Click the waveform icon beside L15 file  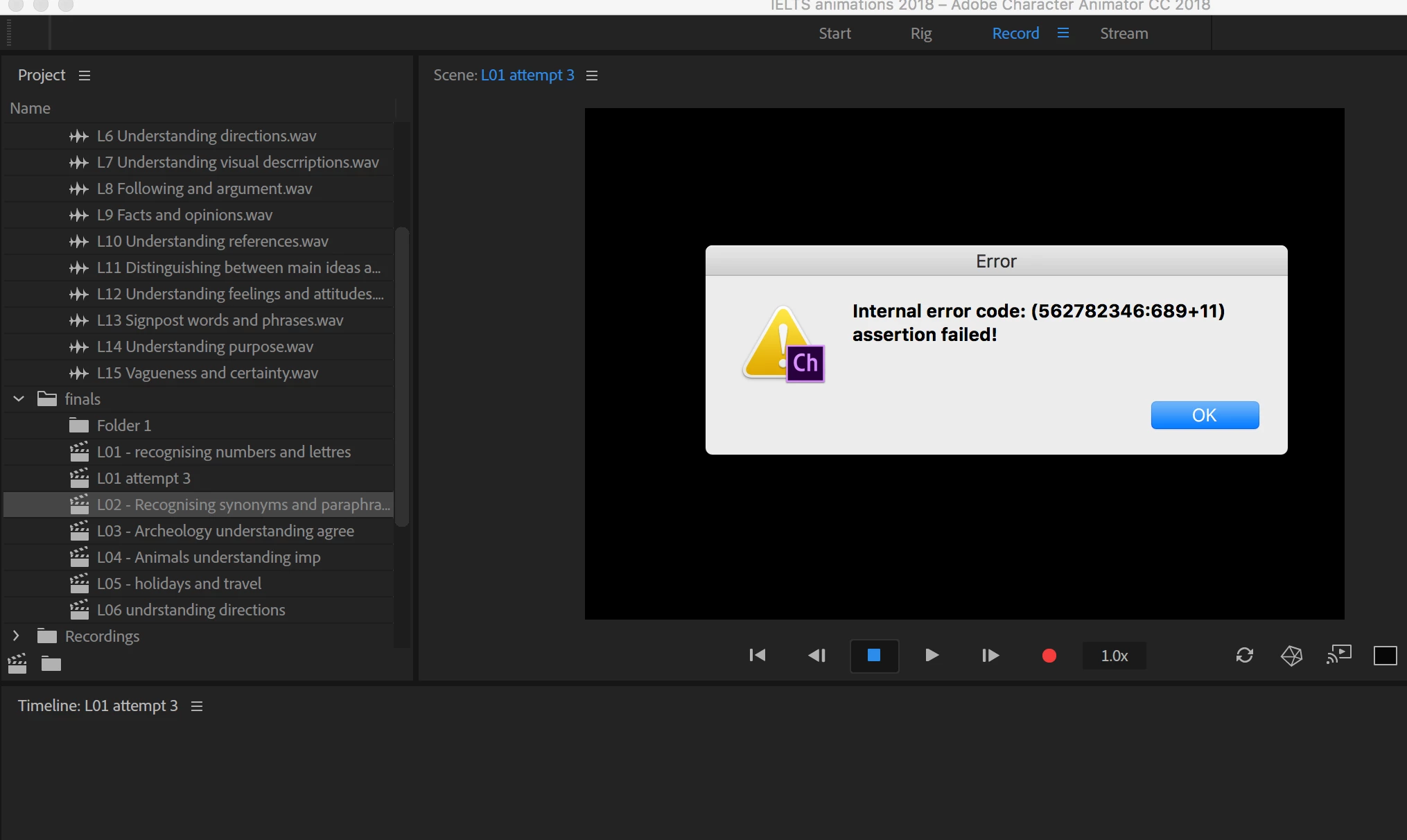[79, 373]
